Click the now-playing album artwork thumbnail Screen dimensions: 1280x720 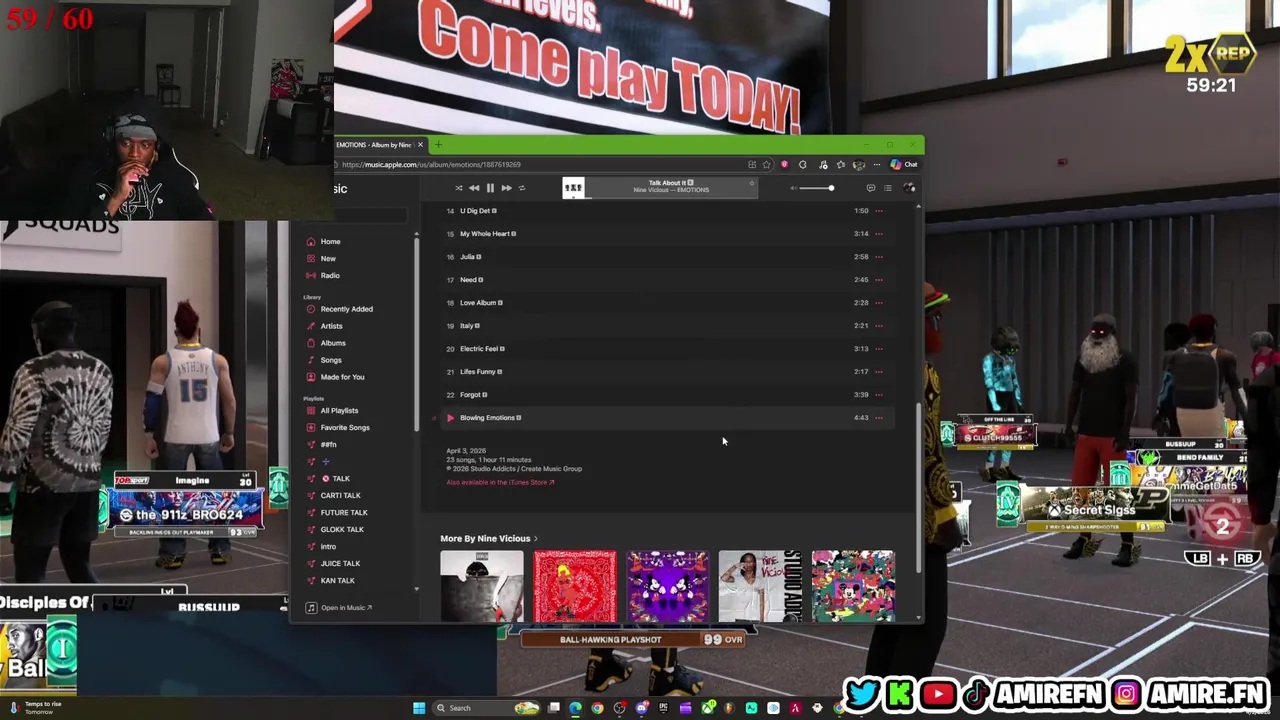tap(573, 188)
